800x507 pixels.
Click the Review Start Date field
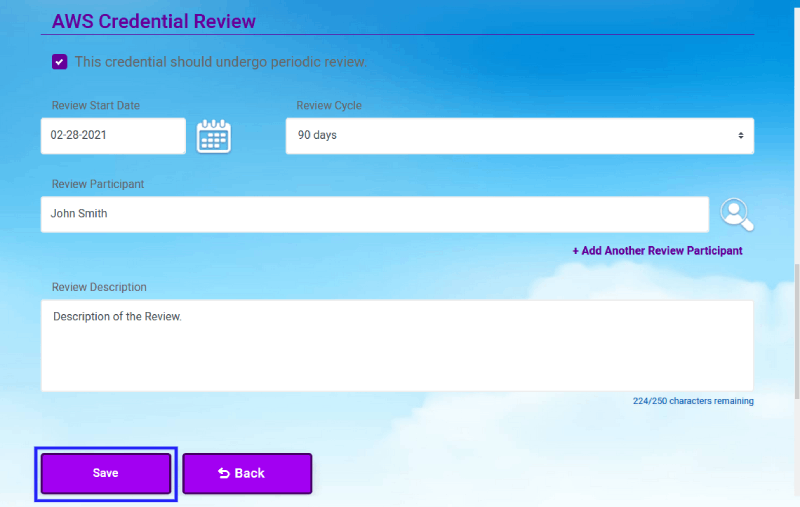[113, 136]
